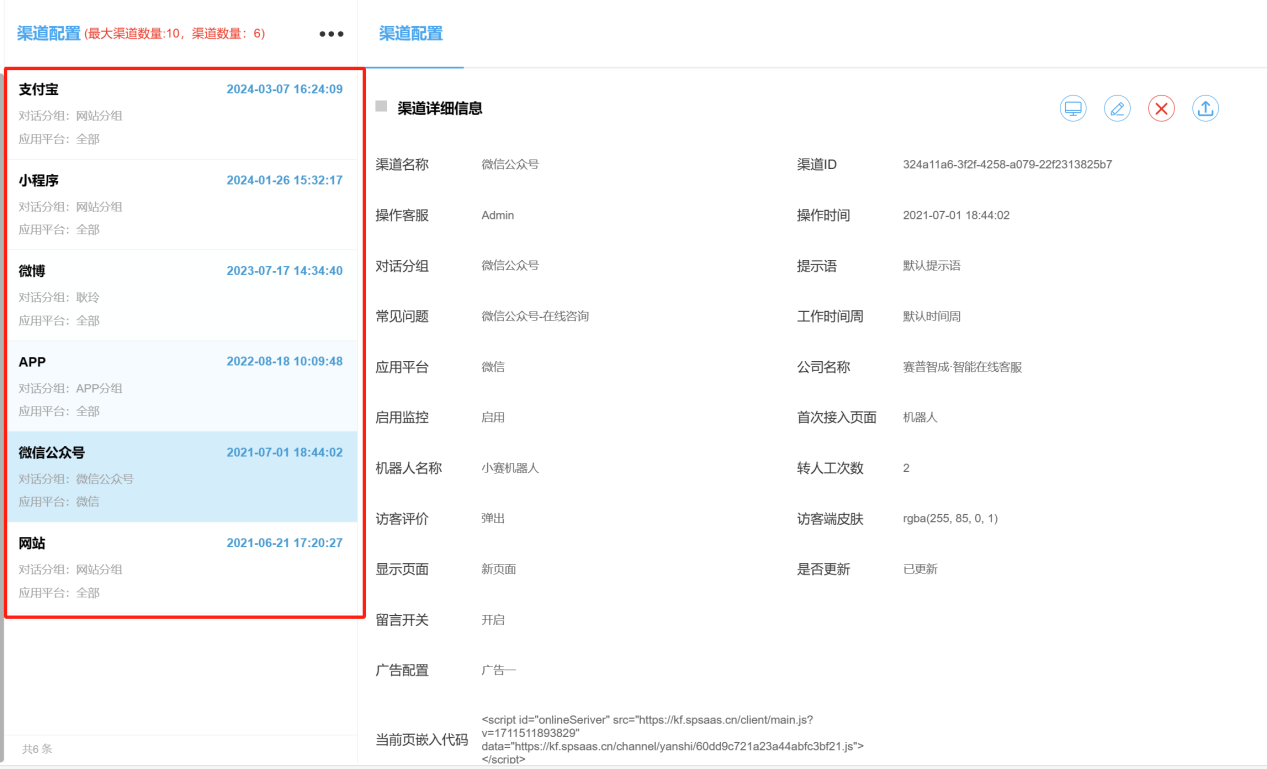
Task: Click the red X delete channel icon
Action: [x=1161, y=109]
